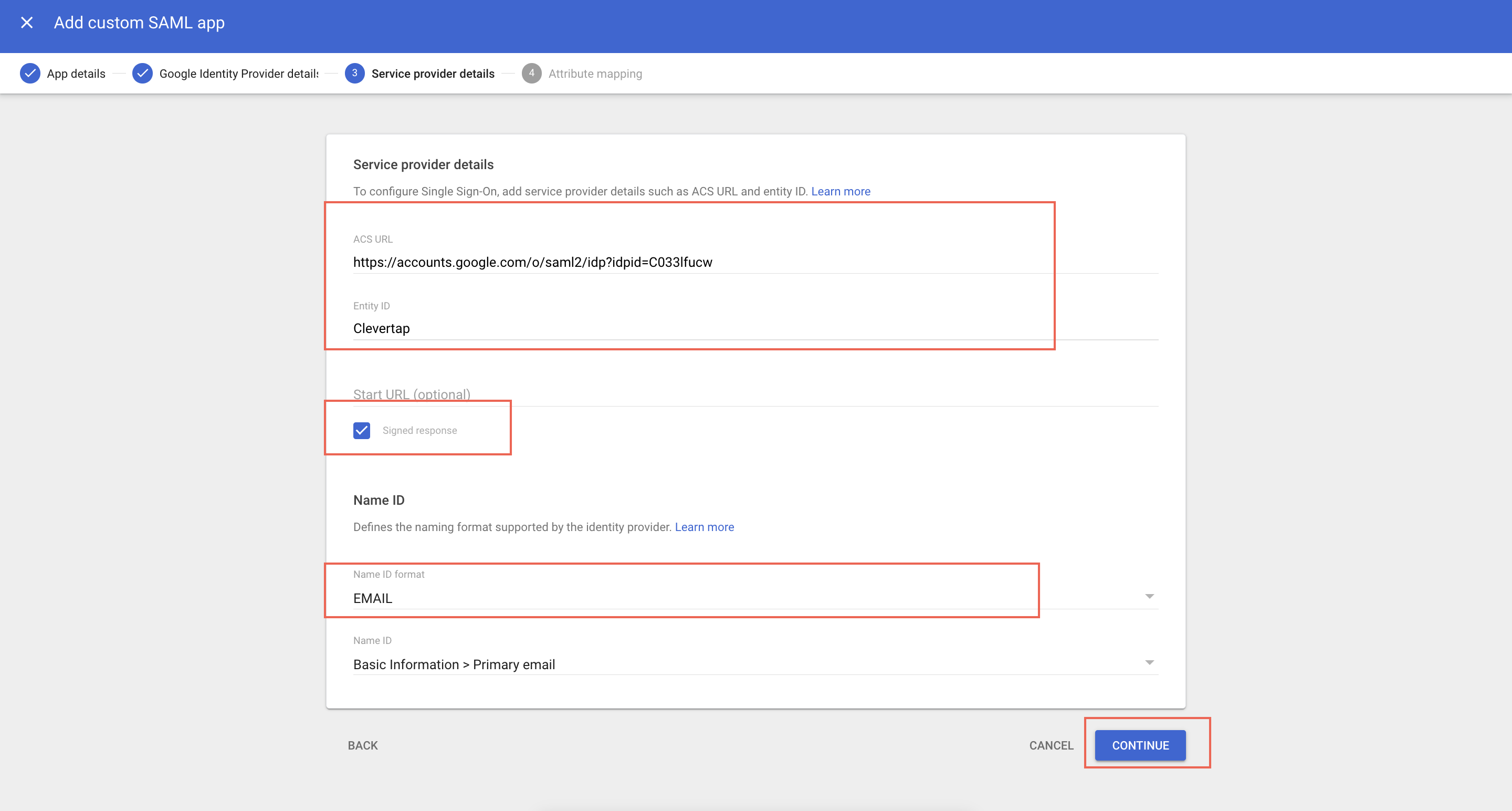Click the App details step checkmark icon

coord(30,74)
